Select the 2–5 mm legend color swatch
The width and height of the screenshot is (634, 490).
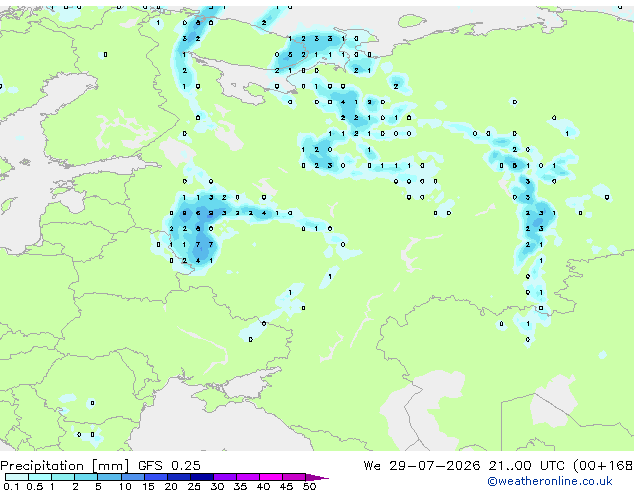point(86,477)
